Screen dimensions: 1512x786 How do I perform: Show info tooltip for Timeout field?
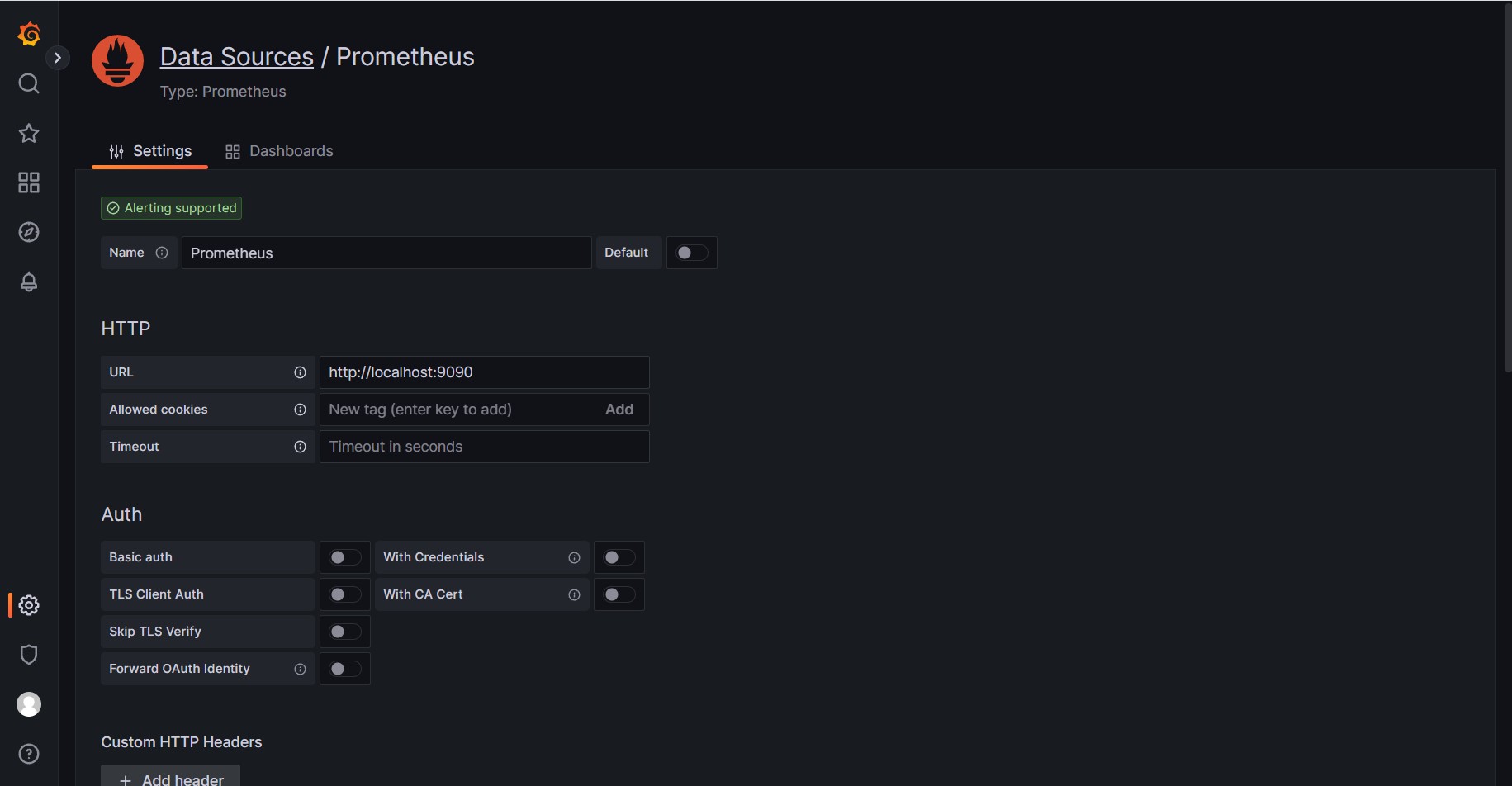coord(300,447)
